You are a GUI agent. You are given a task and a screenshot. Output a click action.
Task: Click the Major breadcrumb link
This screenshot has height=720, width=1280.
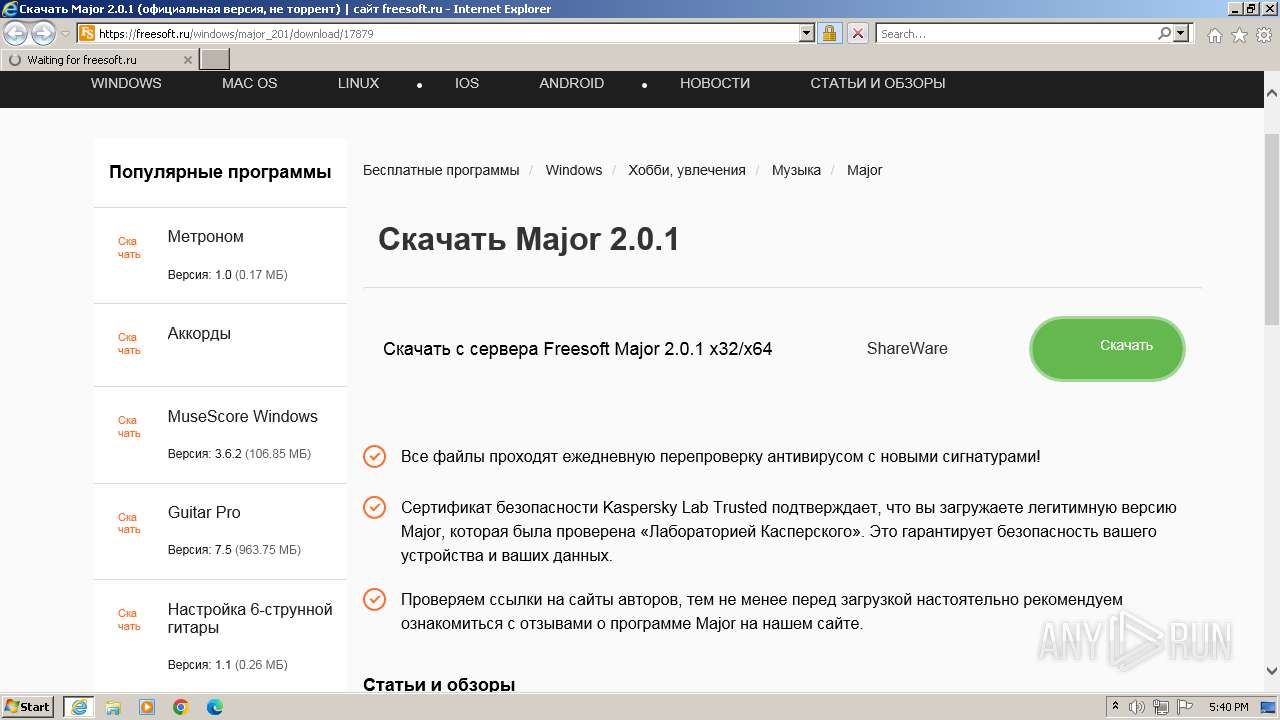pos(864,170)
